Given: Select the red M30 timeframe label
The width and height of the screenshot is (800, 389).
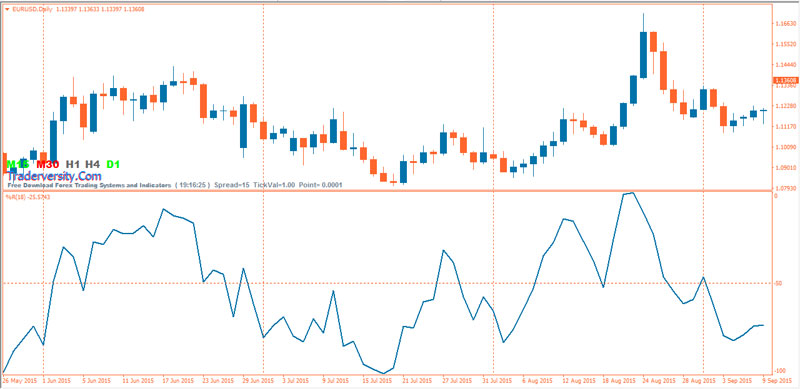Looking at the screenshot, I should [48, 164].
